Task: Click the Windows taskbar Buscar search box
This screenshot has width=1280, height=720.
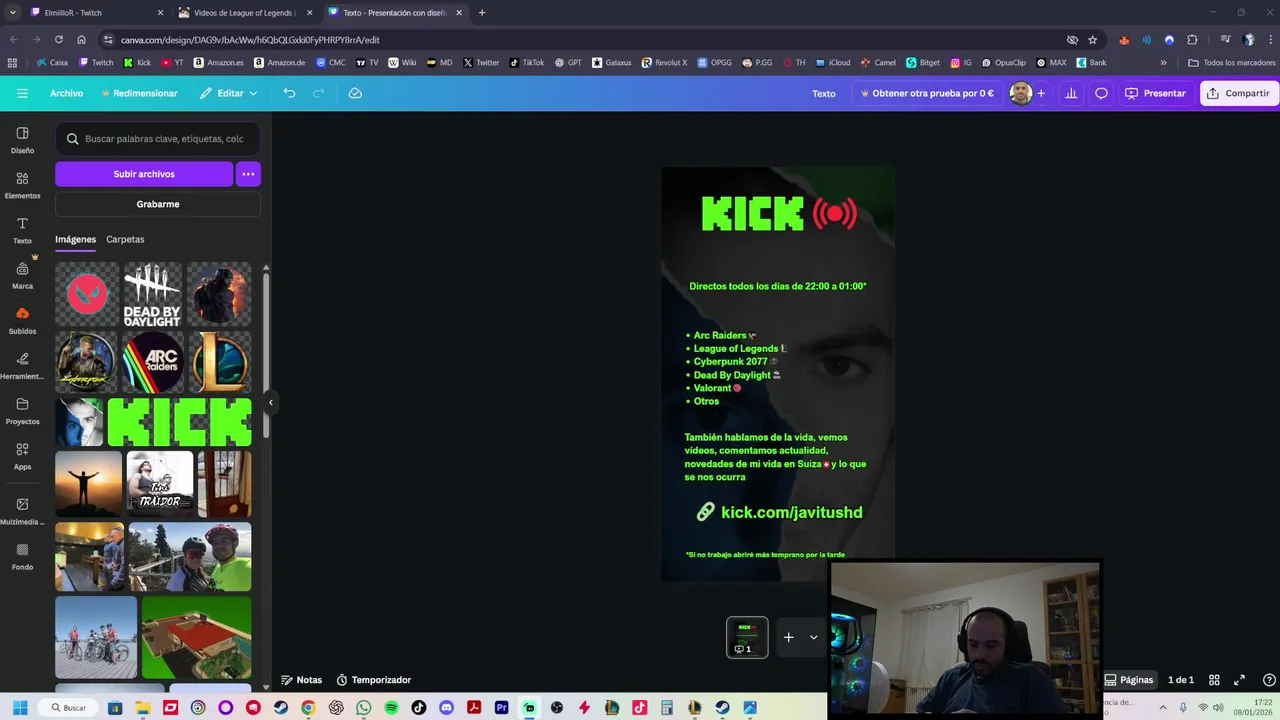Action: [x=69, y=708]
